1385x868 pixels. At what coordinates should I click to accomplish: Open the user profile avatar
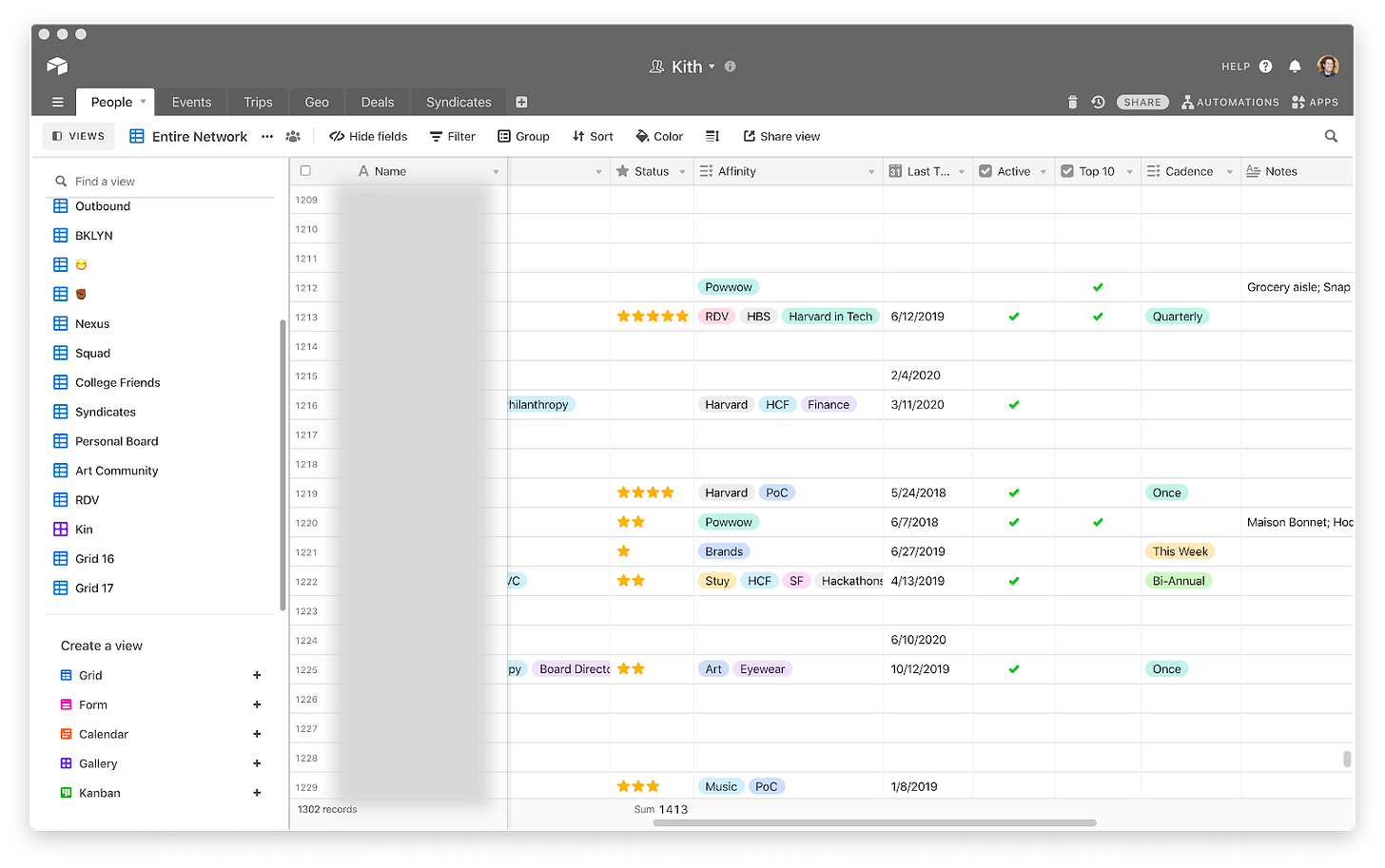pyautogui.click(x=1328, y=66)
